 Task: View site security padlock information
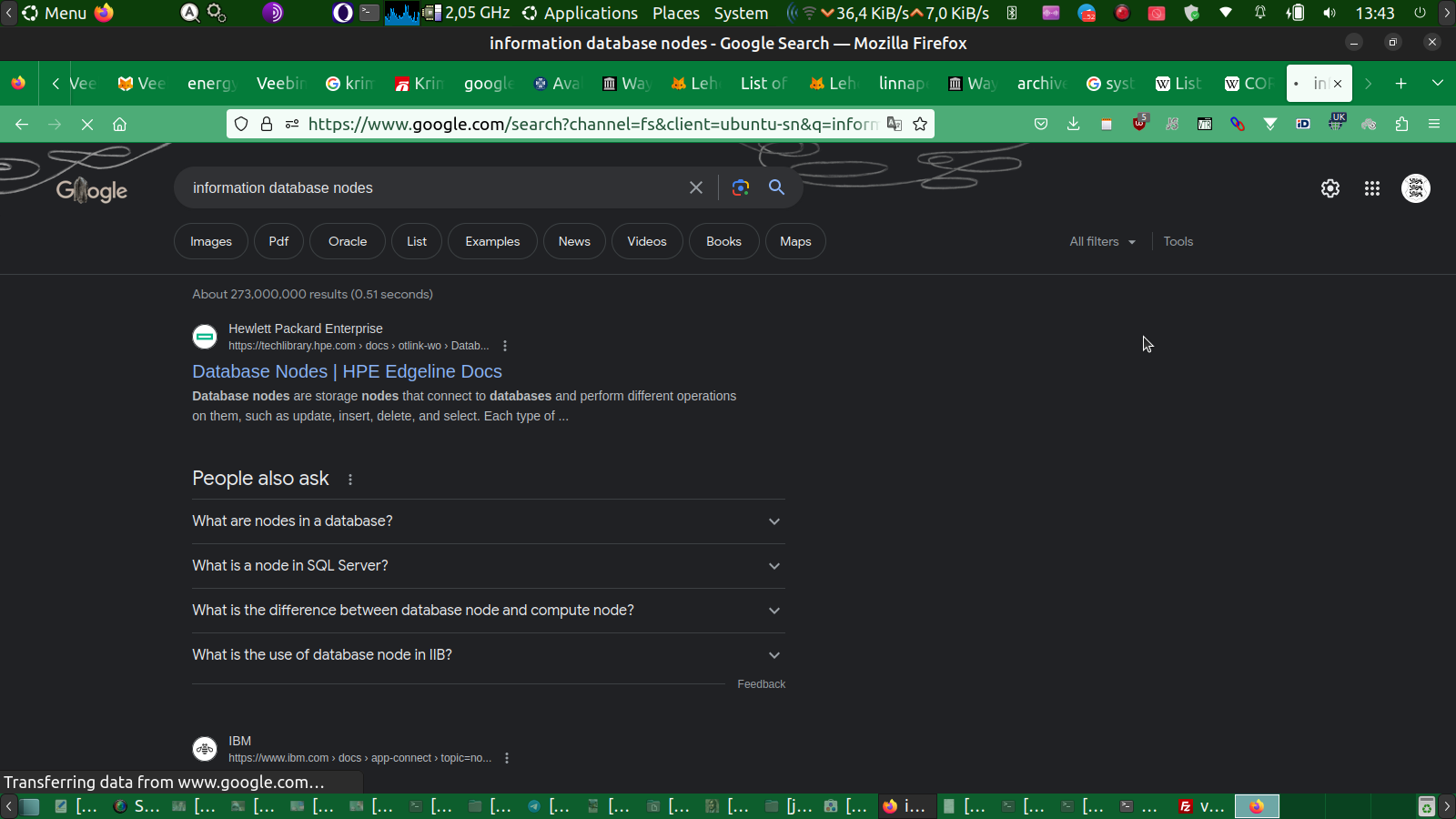[267, 125]
